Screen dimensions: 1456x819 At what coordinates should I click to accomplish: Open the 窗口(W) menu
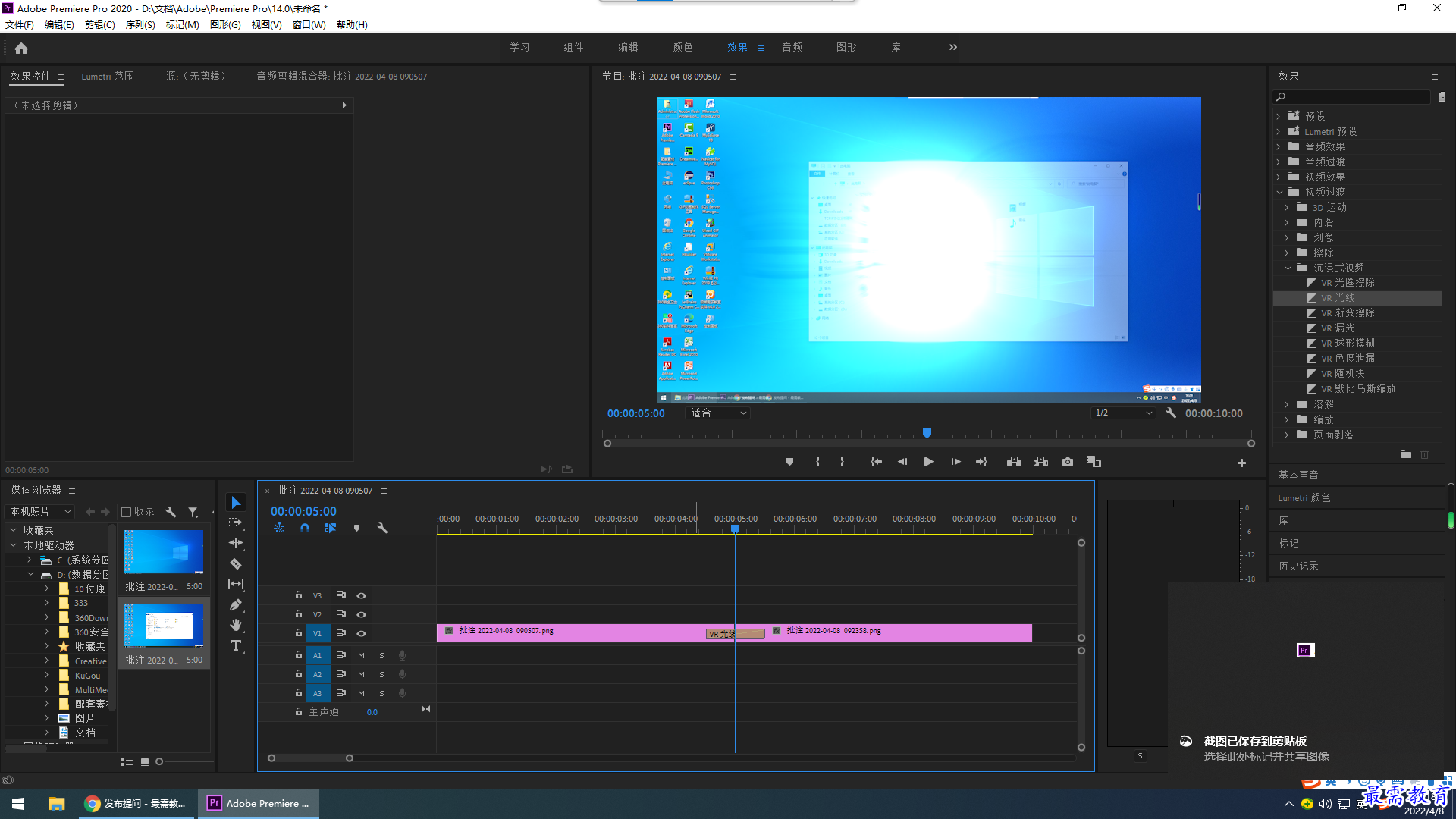click(x=309, y=25)
